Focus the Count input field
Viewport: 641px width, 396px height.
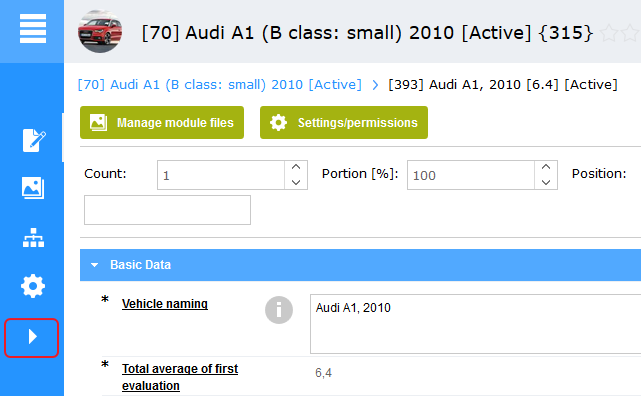(221, 175)
